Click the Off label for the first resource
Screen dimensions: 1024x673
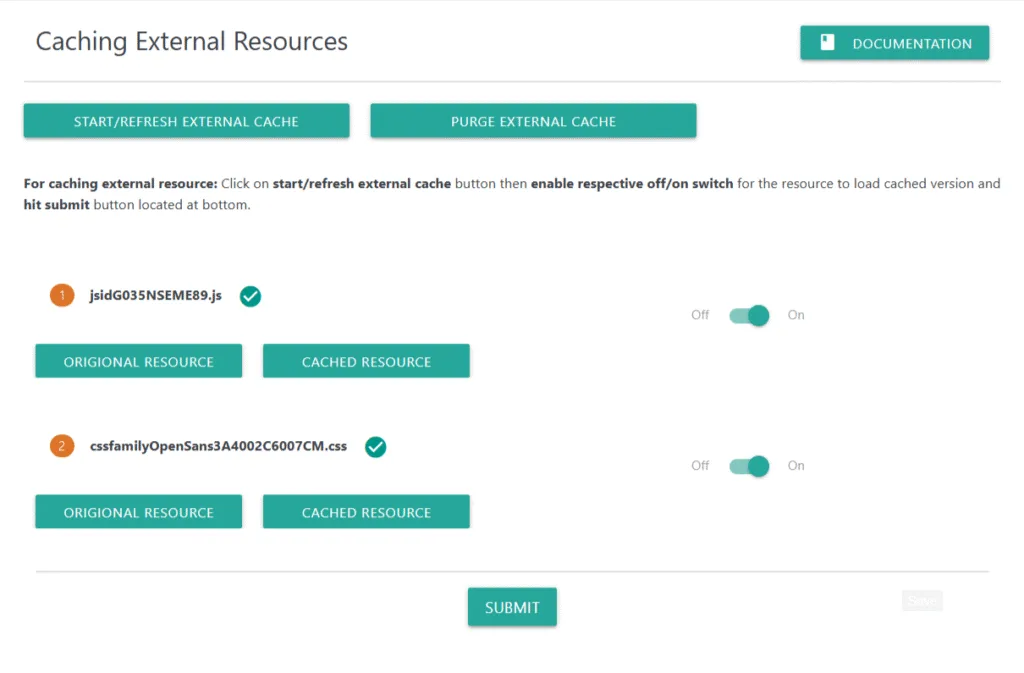point(700,315)
